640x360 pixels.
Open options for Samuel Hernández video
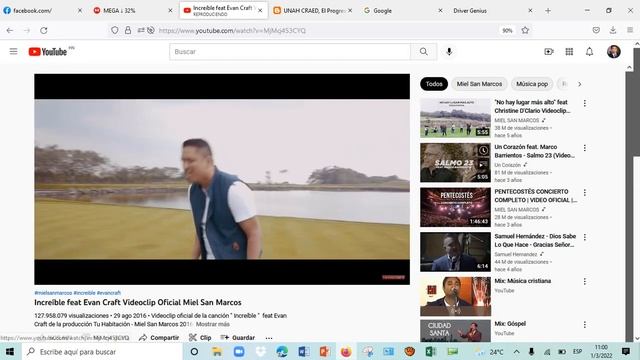pos(585,237)
